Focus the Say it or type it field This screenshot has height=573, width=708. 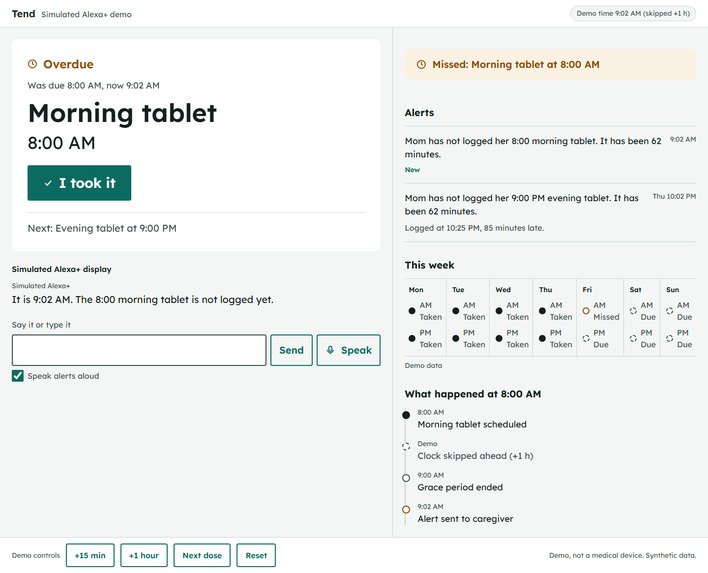(x=139, y=350)
